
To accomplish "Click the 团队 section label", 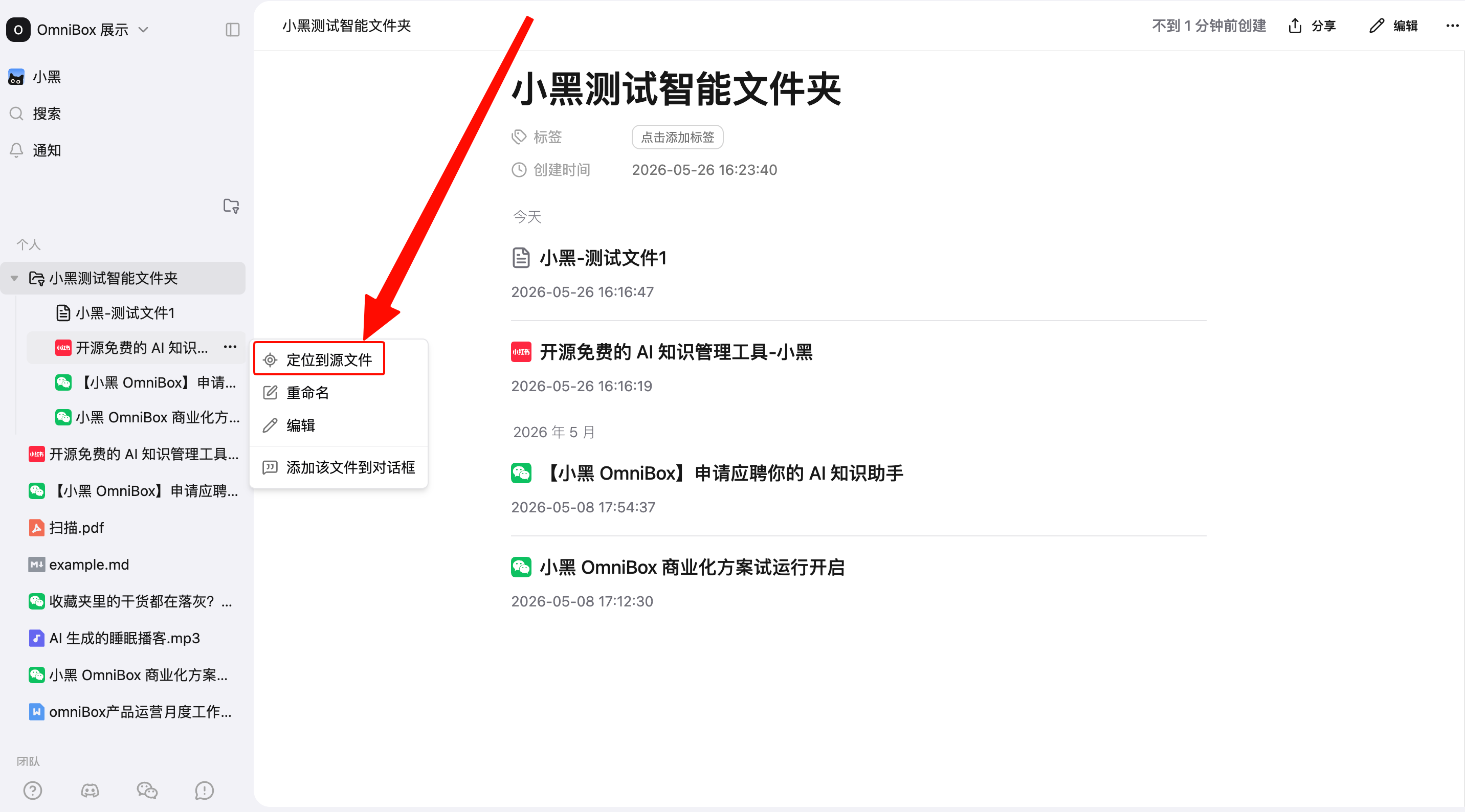I will (29, 761).
